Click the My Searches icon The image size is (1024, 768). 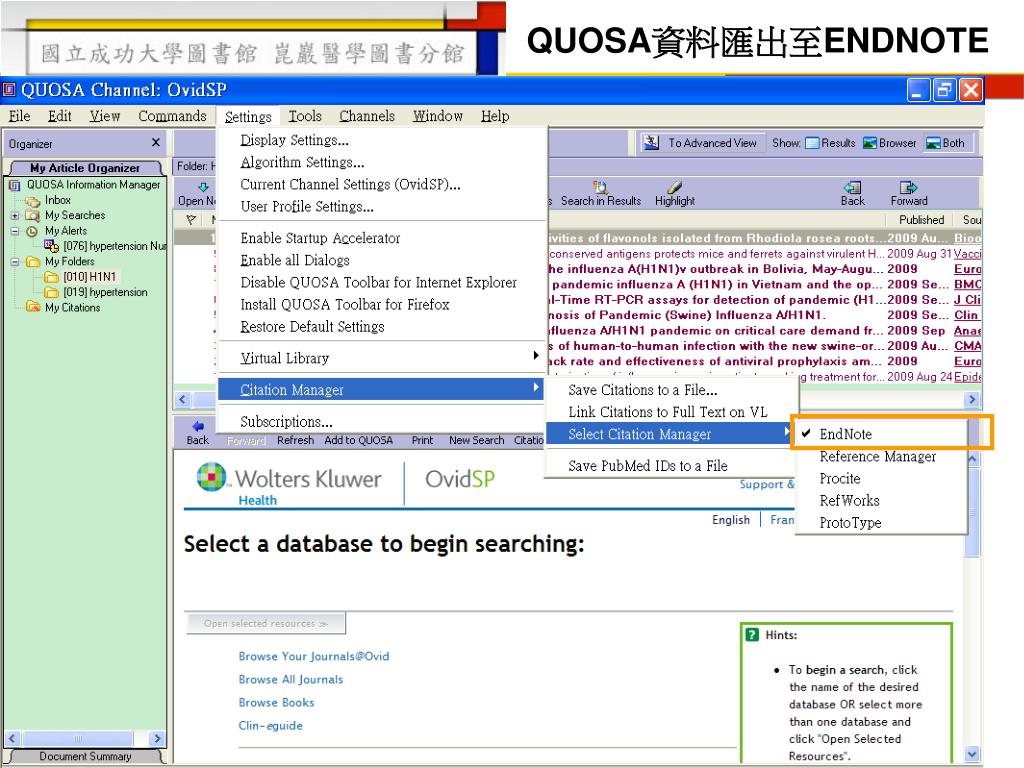[33, 216]
